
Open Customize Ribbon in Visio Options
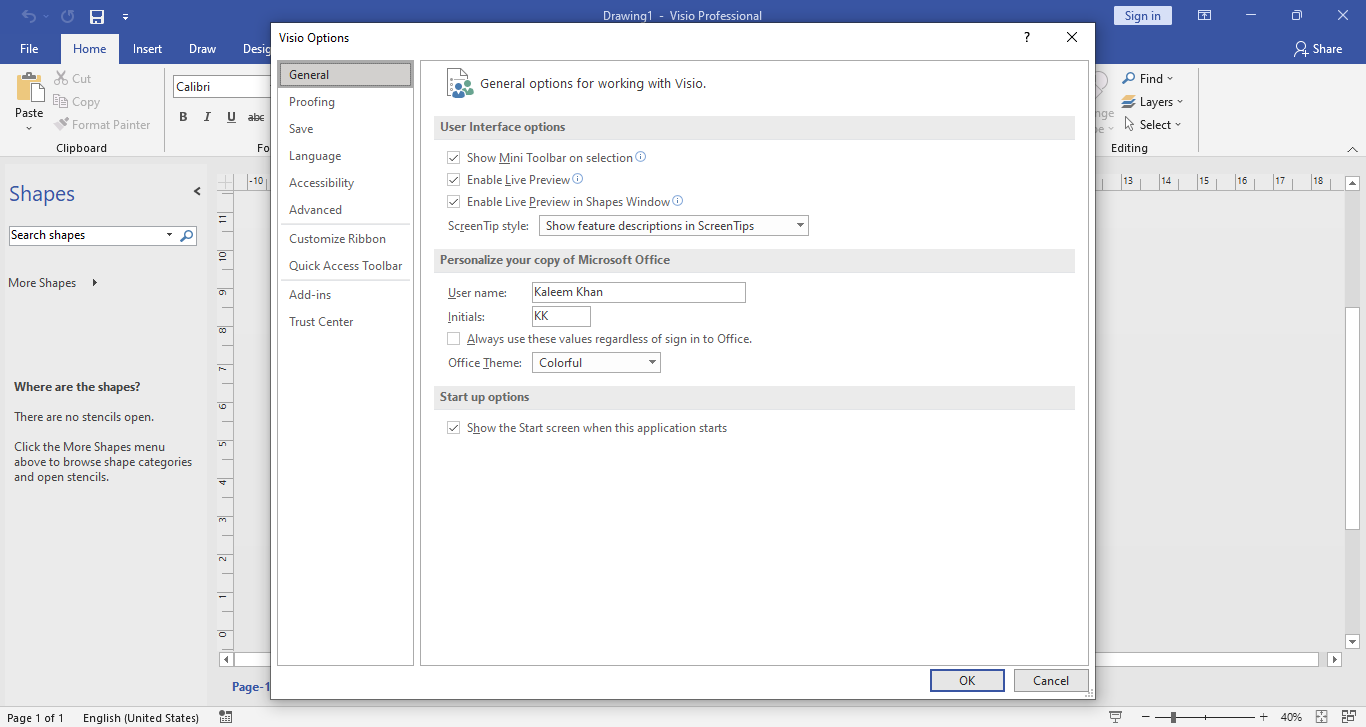coord(344,239)
